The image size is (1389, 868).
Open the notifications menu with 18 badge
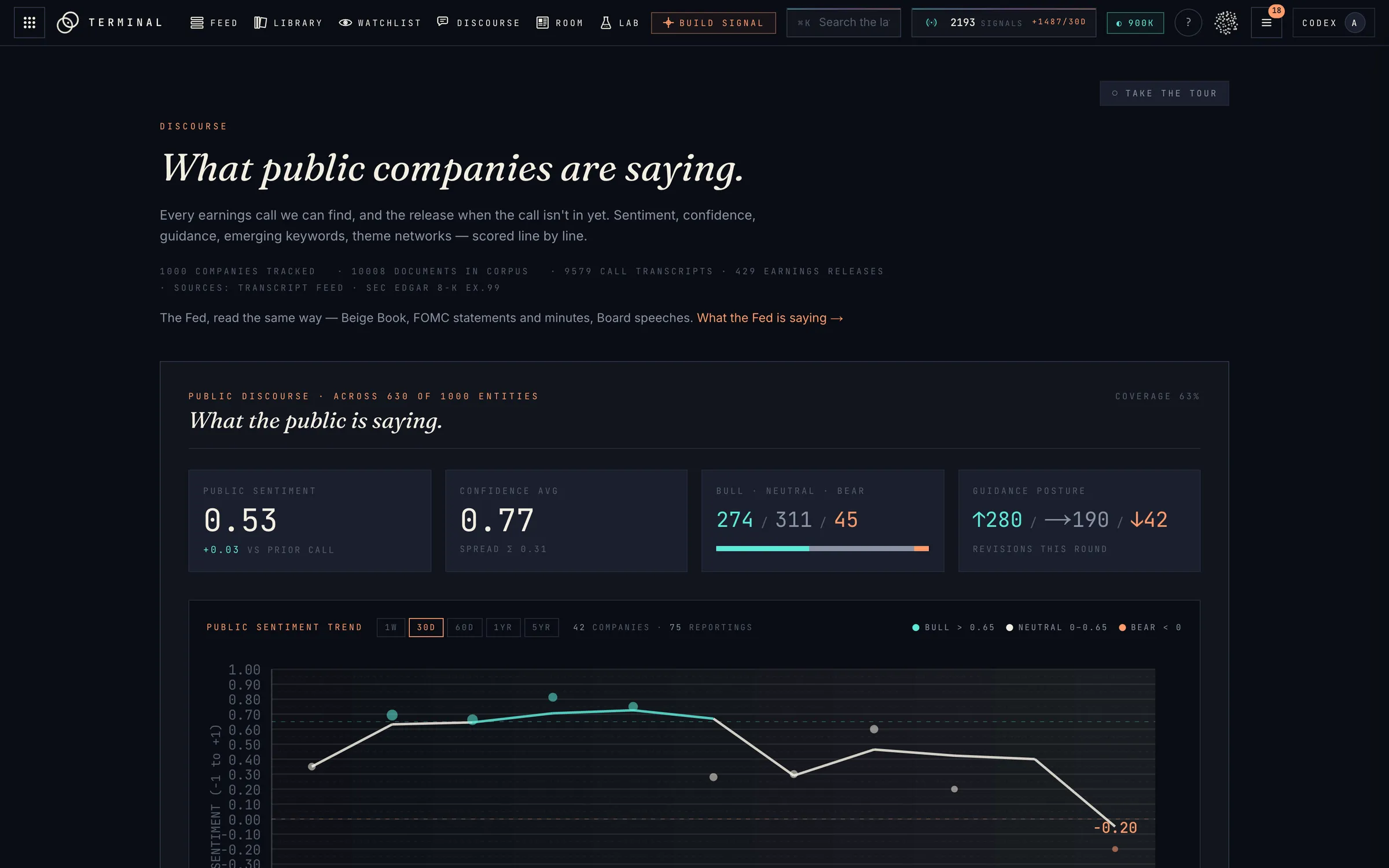[x=1266, y=23]
